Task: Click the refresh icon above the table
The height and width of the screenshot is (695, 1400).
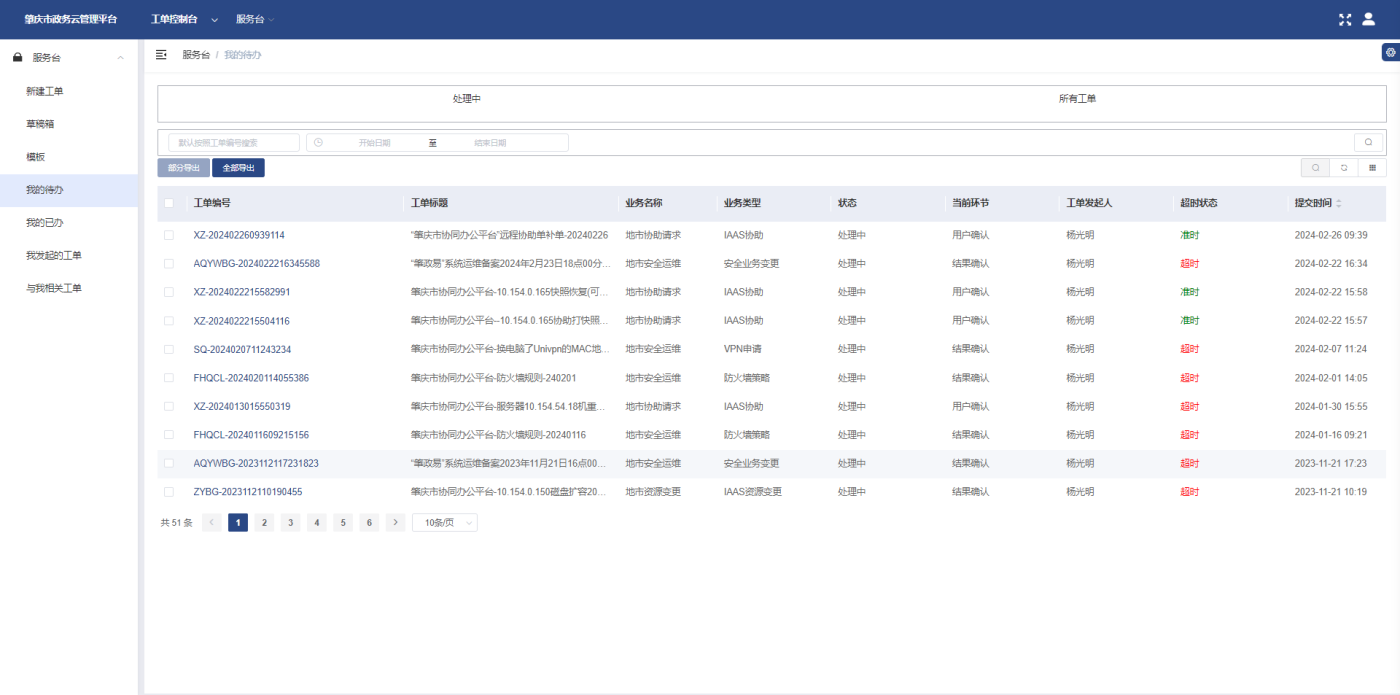Action: point(1344,168)
